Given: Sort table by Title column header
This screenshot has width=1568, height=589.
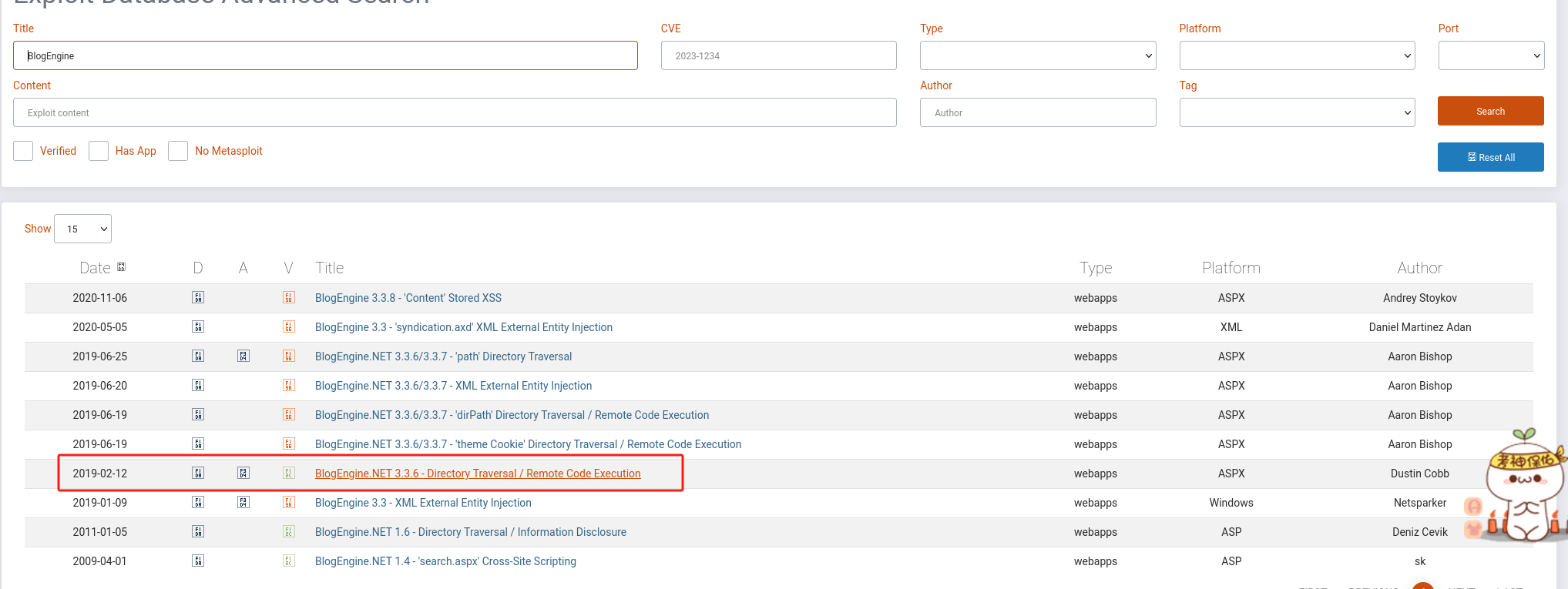Looking at the screenshot, I should click(x=330, y=268).
